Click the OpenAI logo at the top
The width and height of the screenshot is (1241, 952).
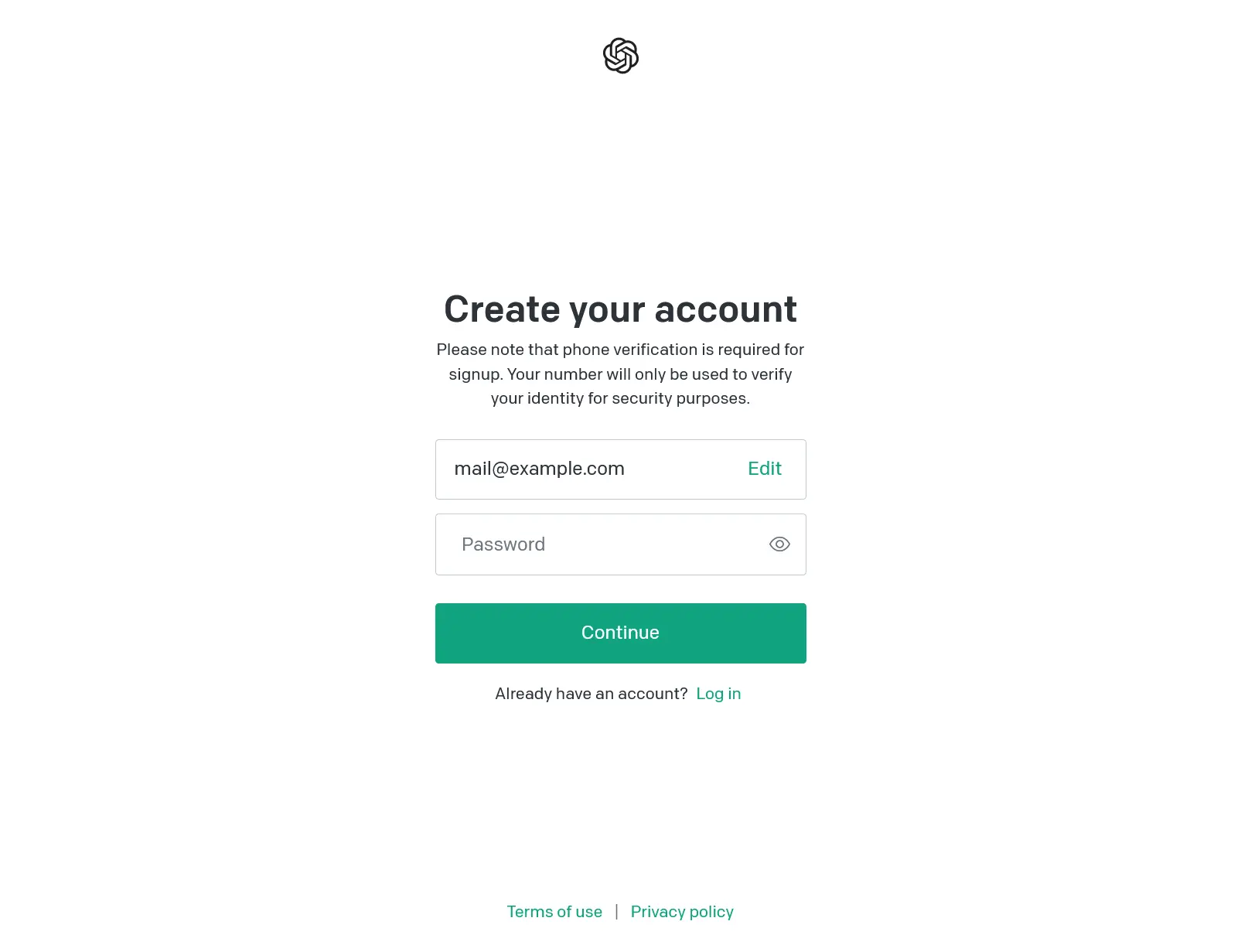click(620, 56)
